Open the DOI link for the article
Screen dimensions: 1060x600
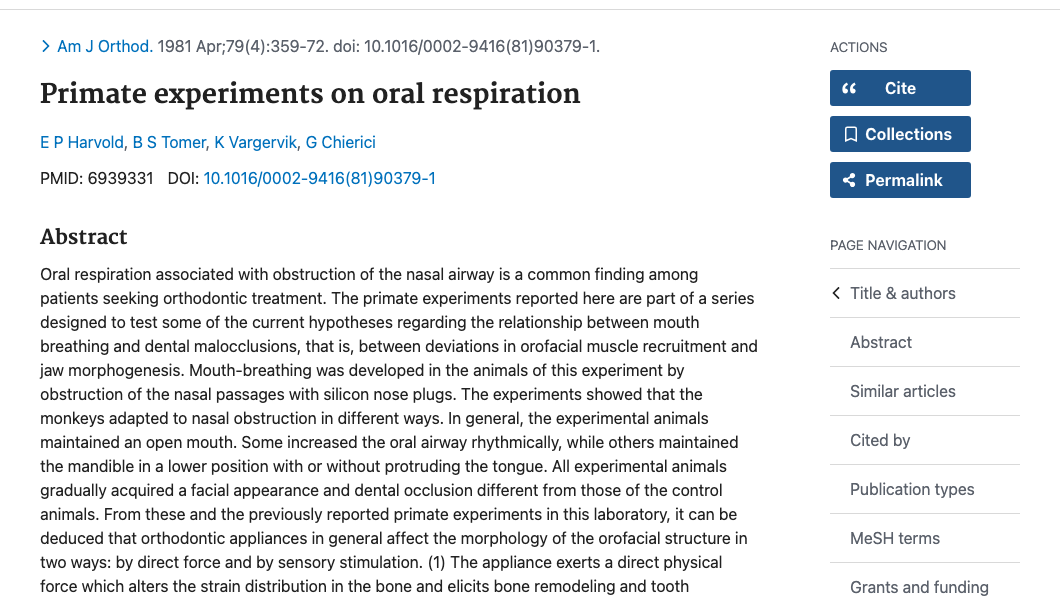(x=319, y=178)
